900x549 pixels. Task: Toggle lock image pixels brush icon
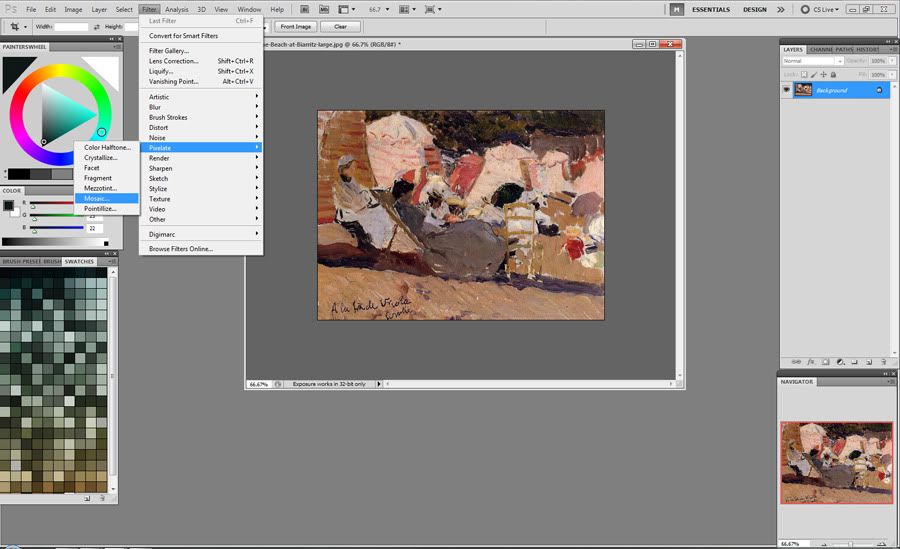click(814, 75)
